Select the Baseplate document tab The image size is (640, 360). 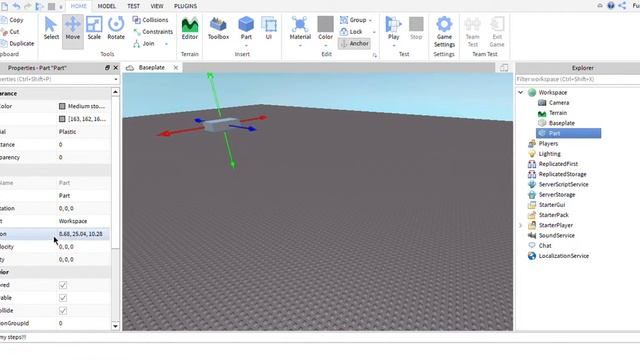point(151,67)
